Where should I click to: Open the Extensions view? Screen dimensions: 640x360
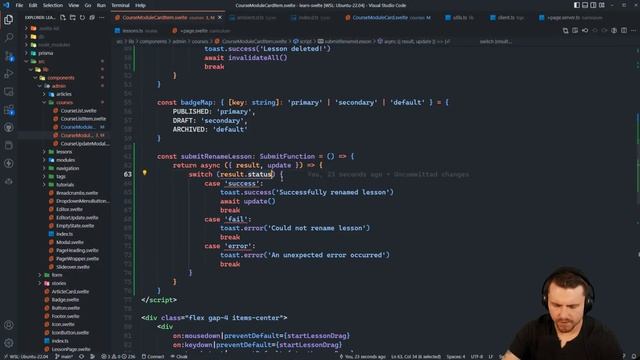(9, 110)
